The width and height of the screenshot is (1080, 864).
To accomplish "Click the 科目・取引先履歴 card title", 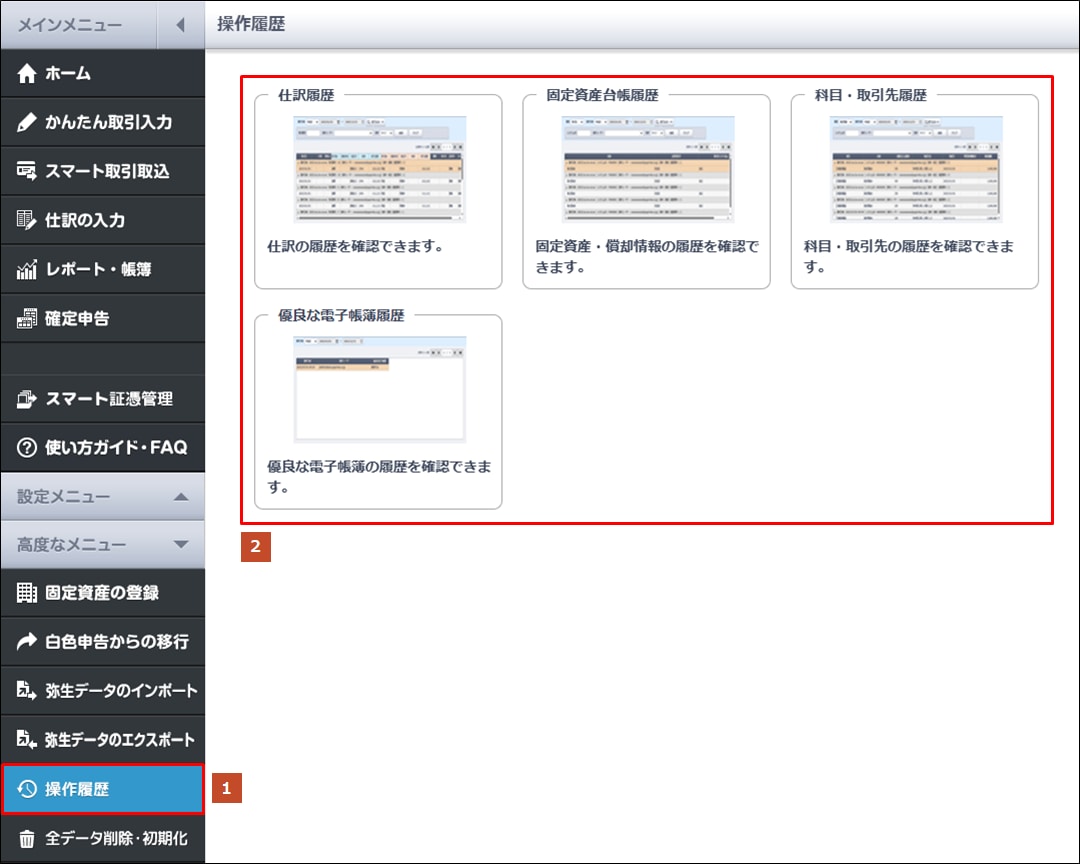I will 871,95.
